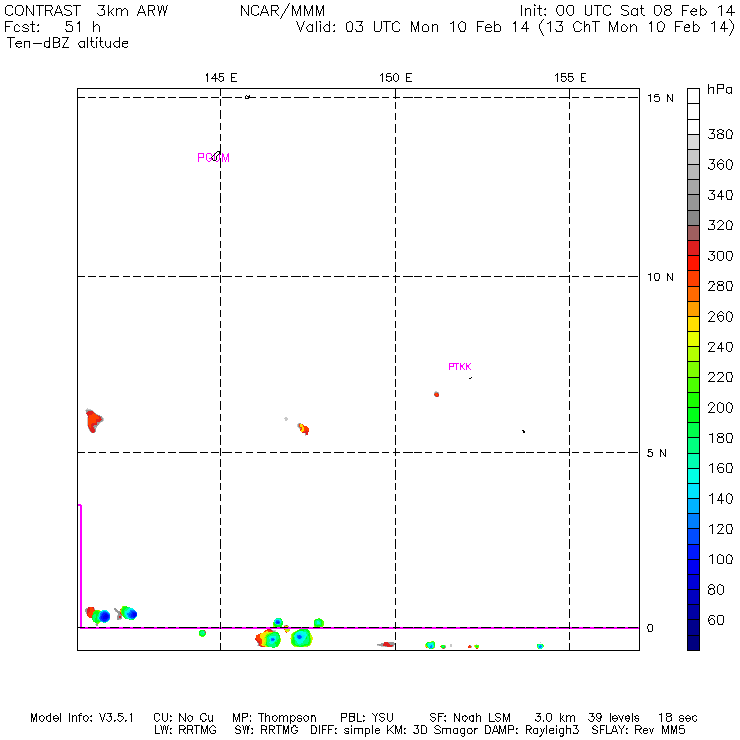Image resolution: width=740 pixels, height=740 pixels.
Task: Click the '(13 ChT Mon 10 Feb 14)' local time text
Action: [x=636, y=27]
